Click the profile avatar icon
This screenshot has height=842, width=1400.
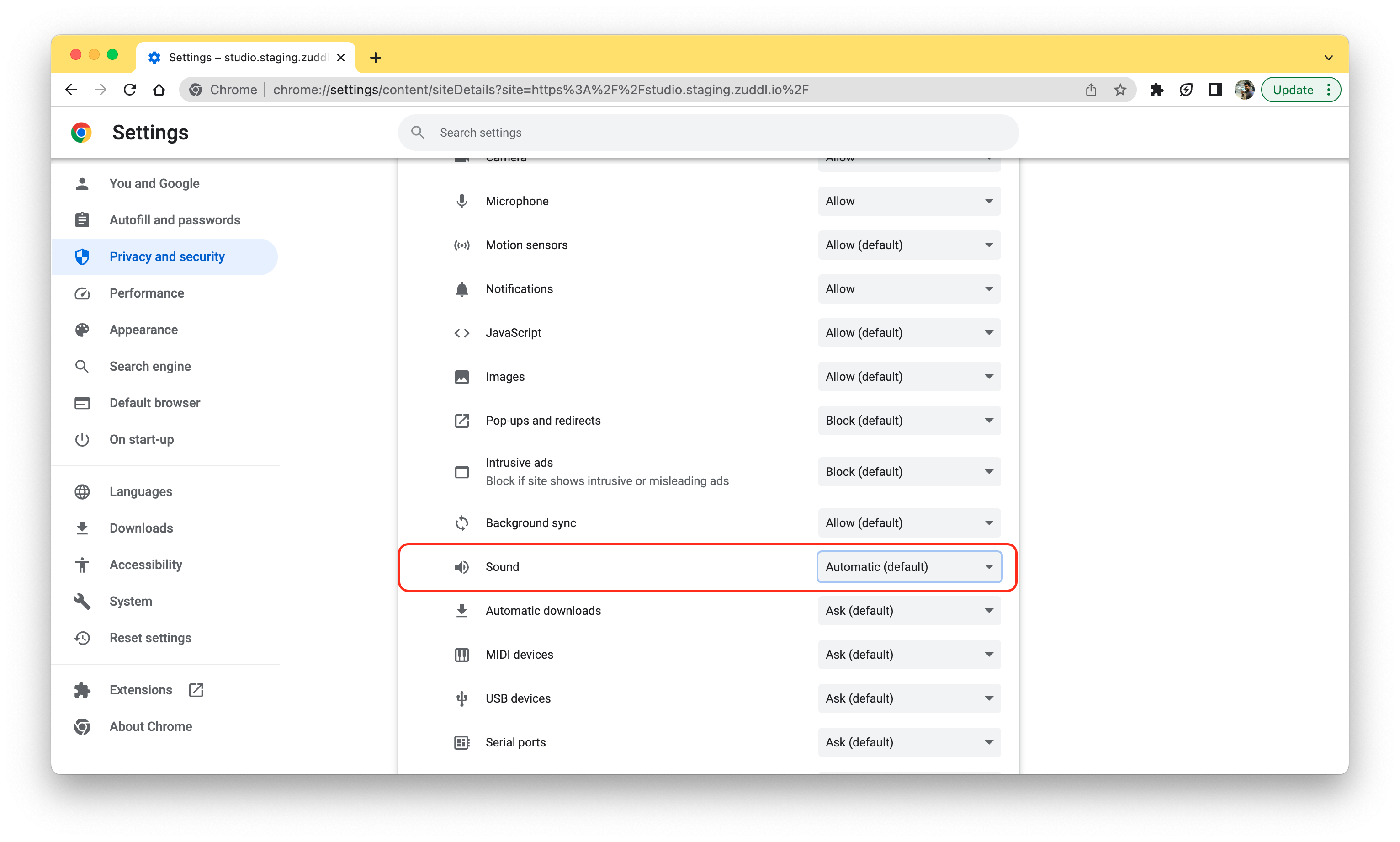pos(1244,90)
